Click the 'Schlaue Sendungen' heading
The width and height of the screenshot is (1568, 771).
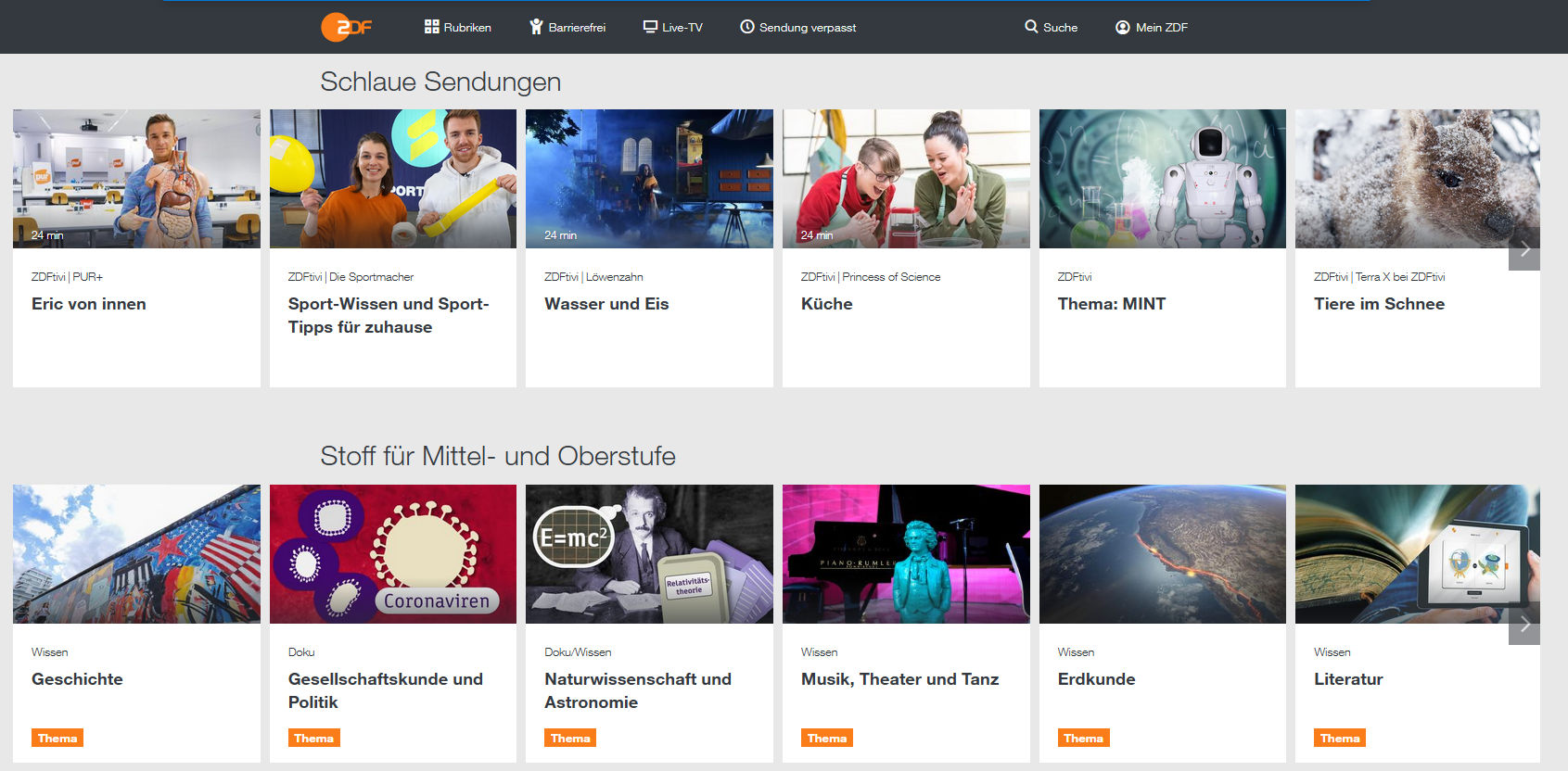pos(440,82)
